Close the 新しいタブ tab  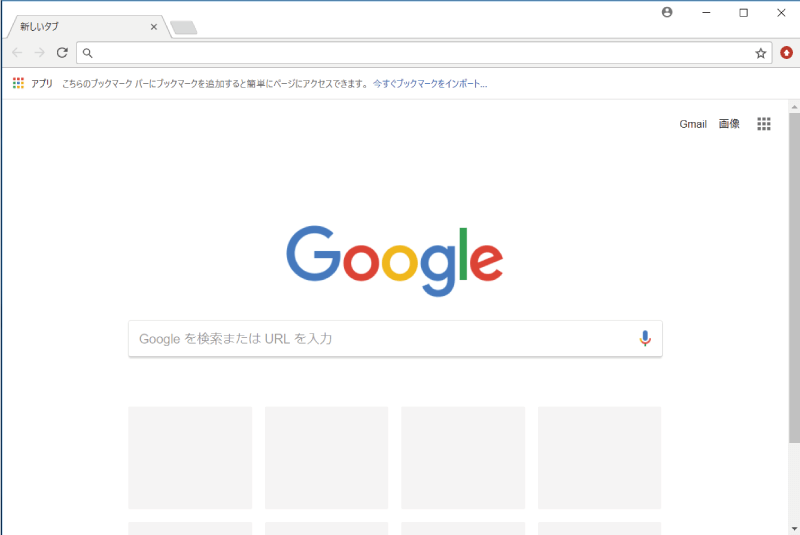[154, 27]
